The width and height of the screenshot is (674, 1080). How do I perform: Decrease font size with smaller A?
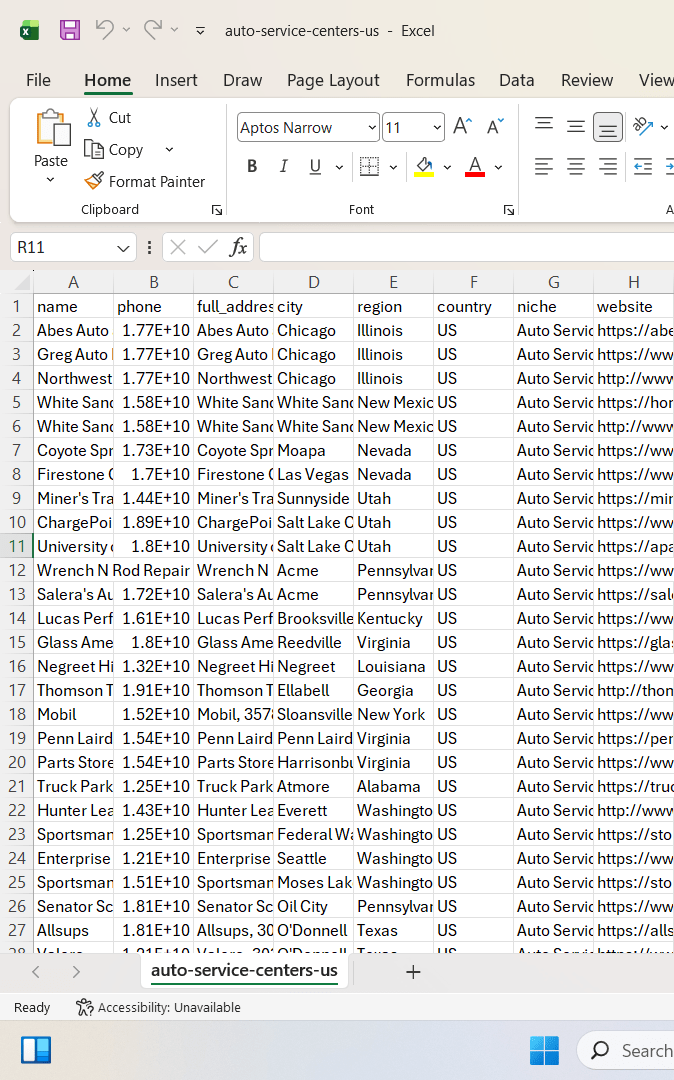point(495,126)
